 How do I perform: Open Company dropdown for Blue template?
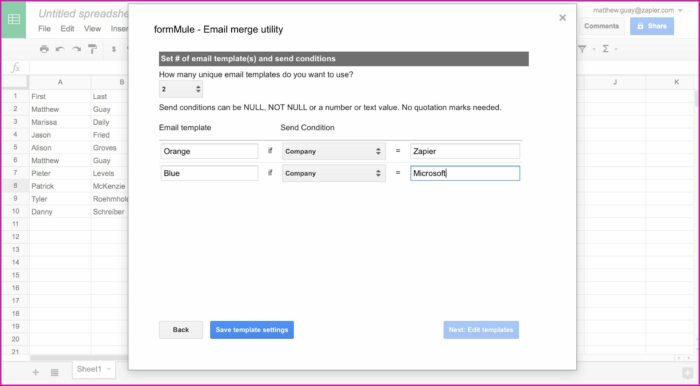coord(333,173)
